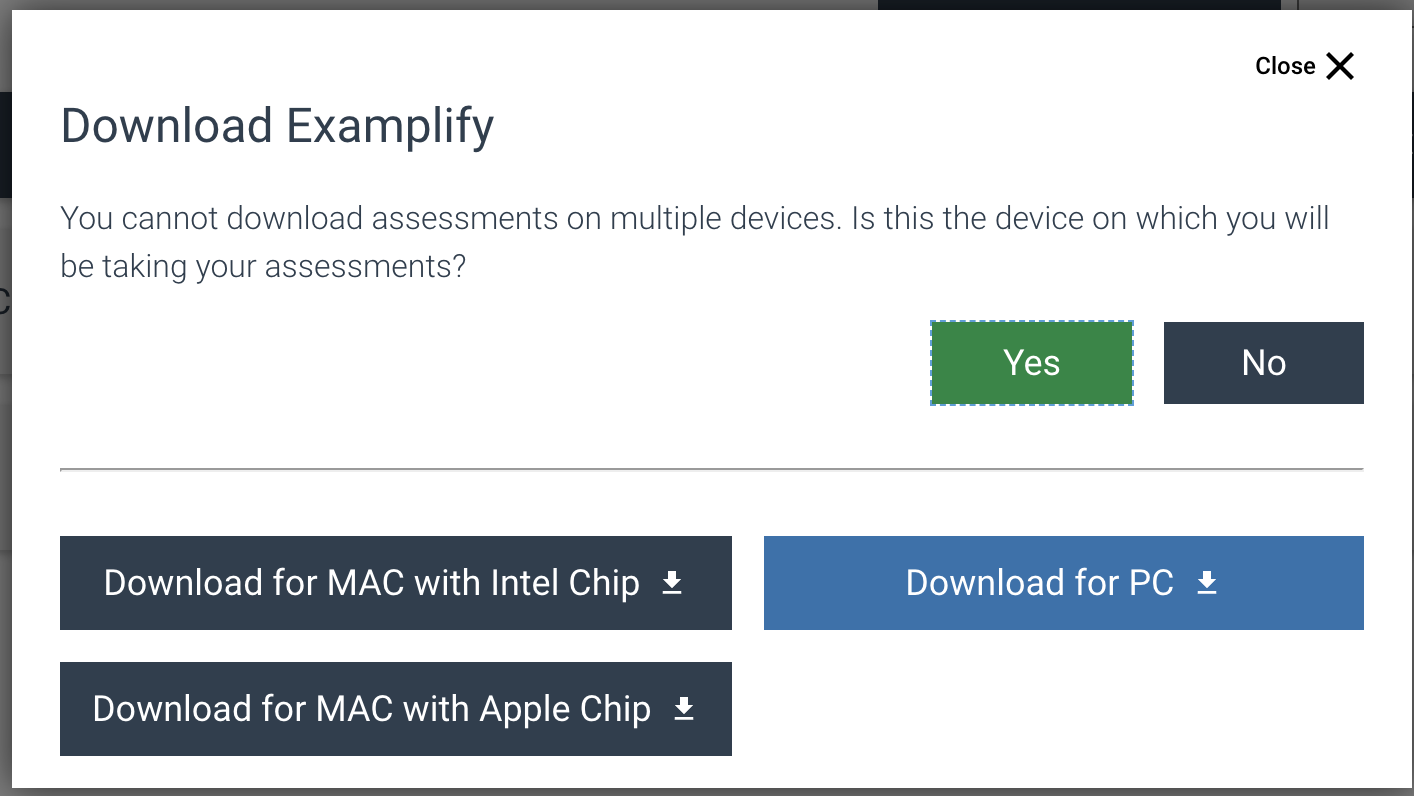This screenshot has height=796, width=1414.
Task: Click the 'PC' text on the blue button
Action: tap(1151, 583)
